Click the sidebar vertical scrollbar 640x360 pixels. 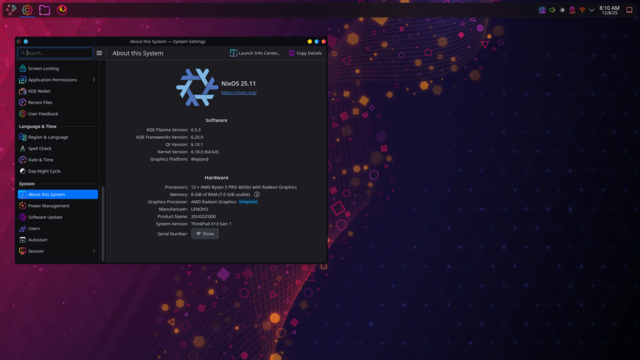pyautogui.click(x=103, y=223)
